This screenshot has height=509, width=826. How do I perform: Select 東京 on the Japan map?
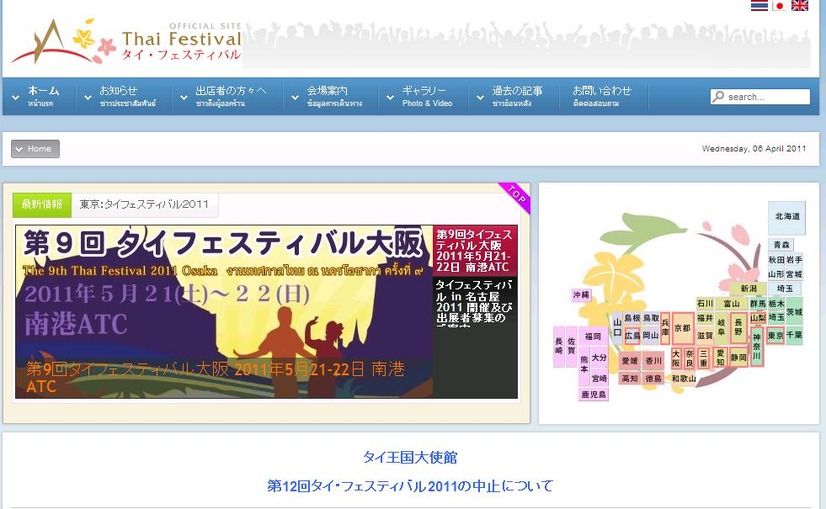click(775, 336)
